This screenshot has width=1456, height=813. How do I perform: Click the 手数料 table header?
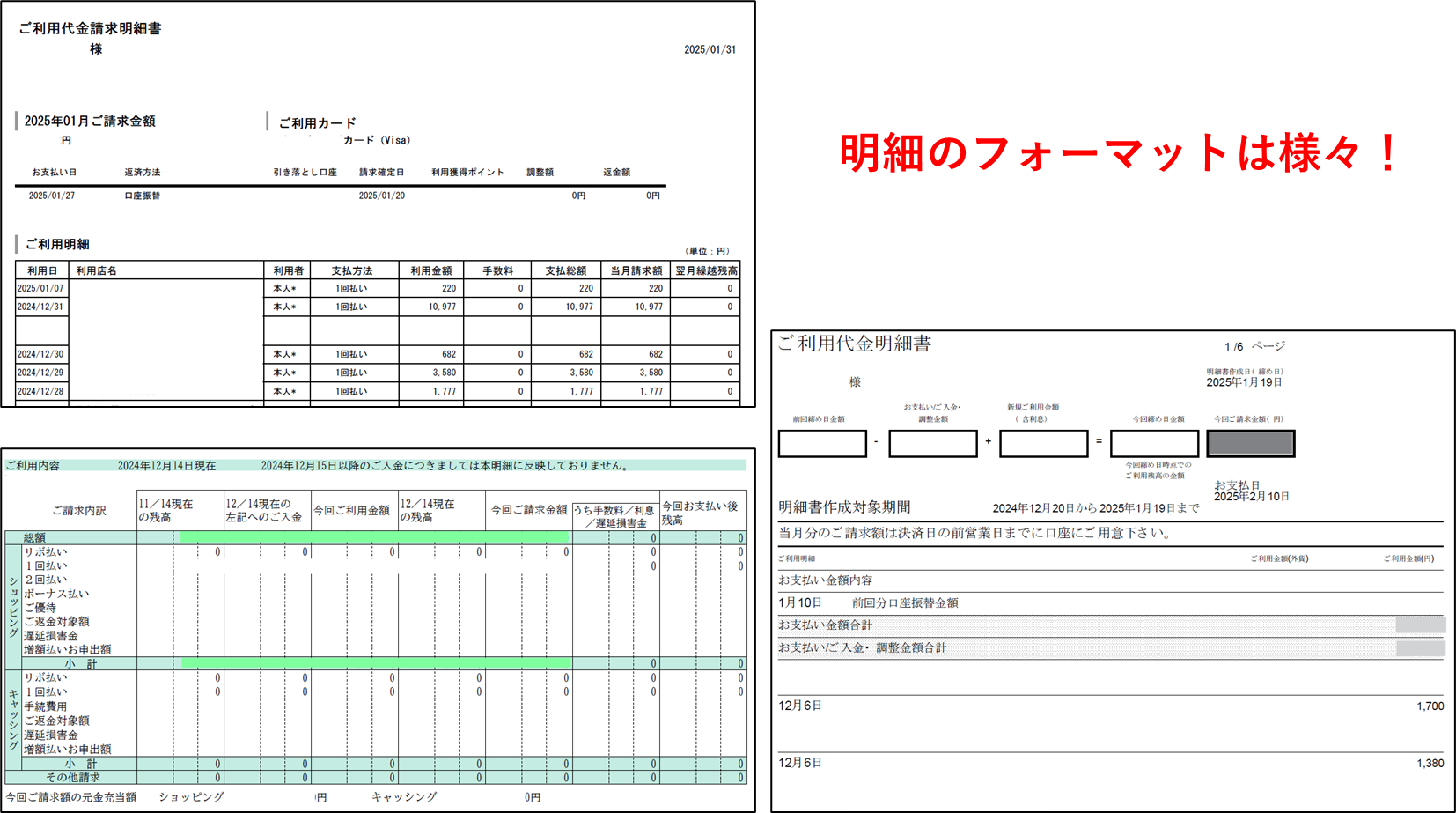click(x=498, y=271)
